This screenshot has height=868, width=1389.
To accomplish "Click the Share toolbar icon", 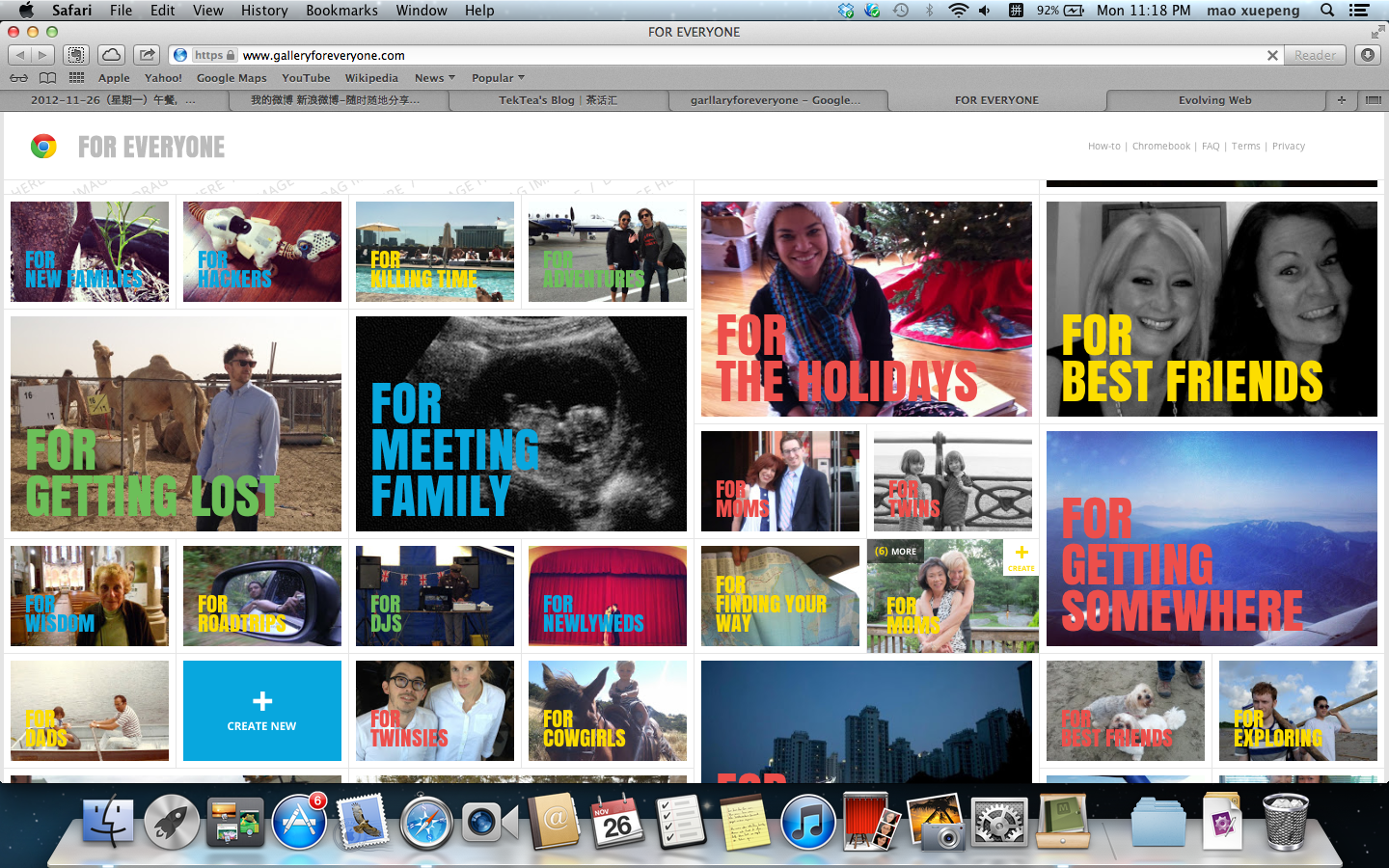I will pos(147,55).
